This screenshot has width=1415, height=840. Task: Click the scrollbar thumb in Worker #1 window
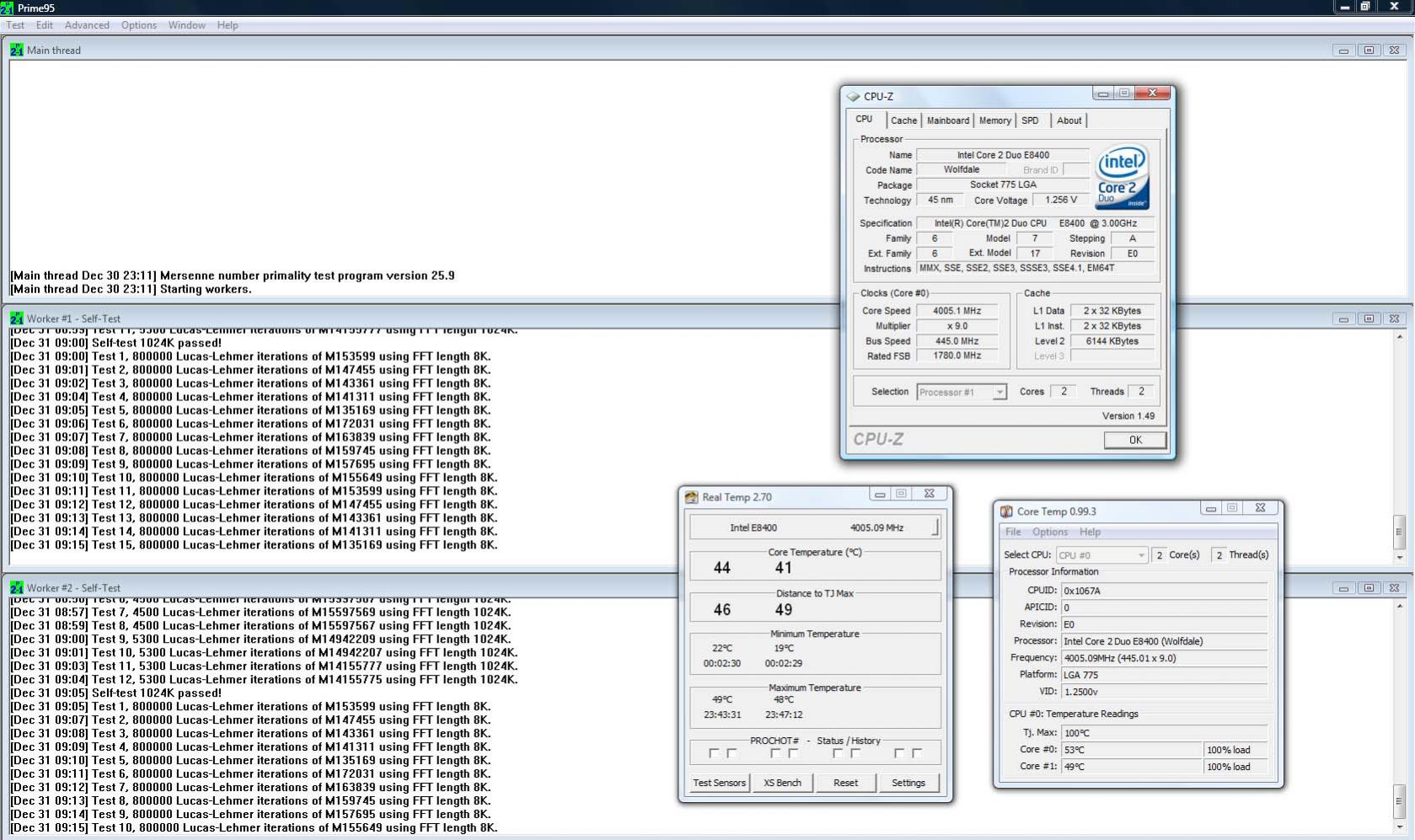[x=1399, y=532]
